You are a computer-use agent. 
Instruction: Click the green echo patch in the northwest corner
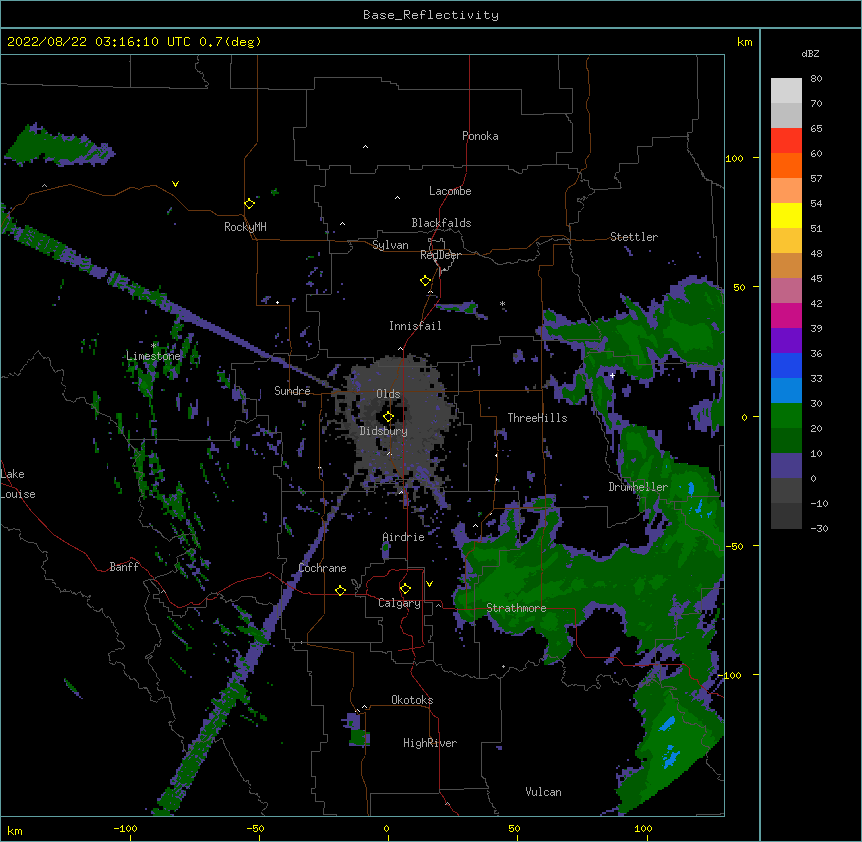coord(59,146)
